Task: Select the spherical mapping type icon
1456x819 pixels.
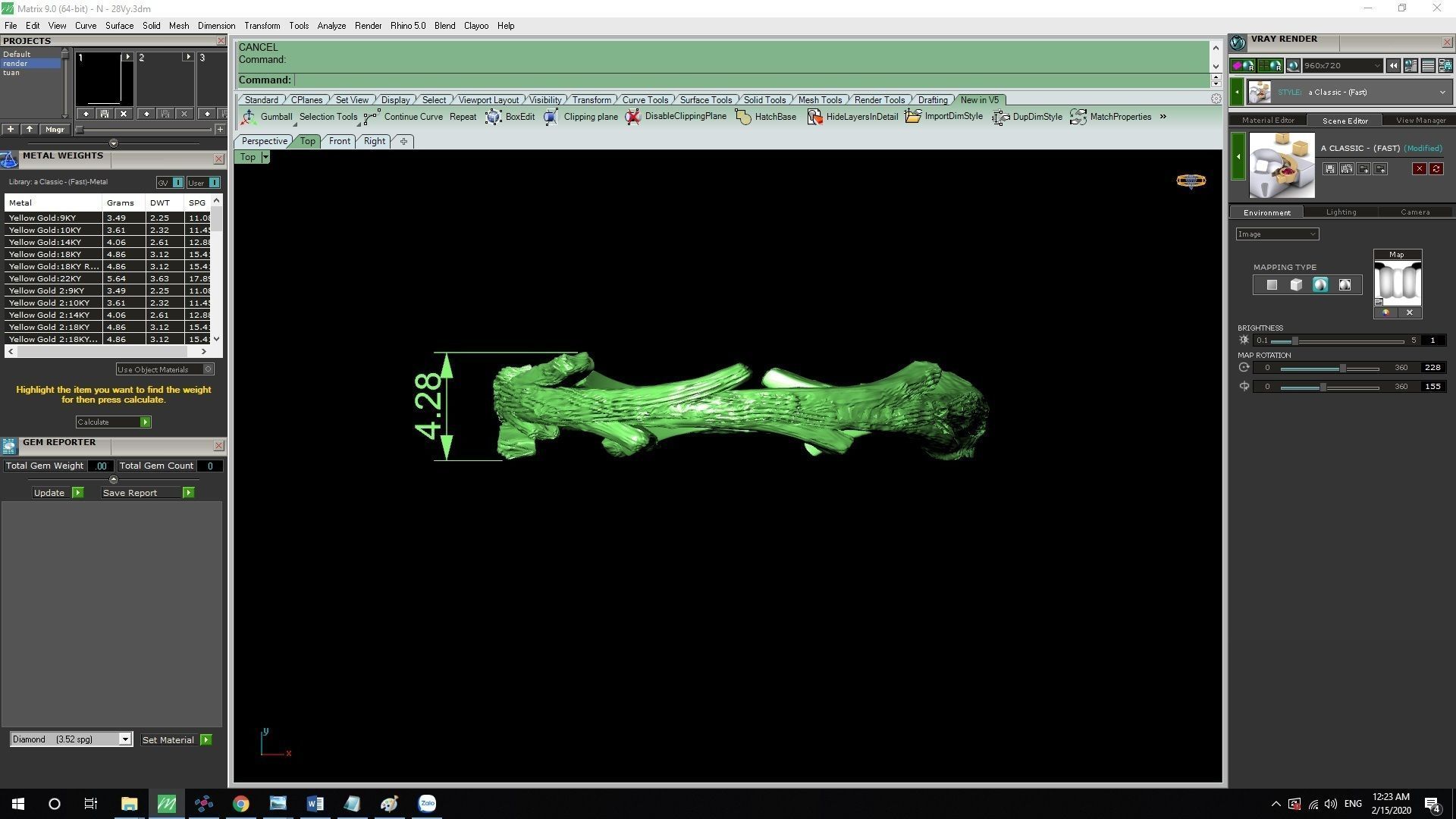Action: [1320, 285]
